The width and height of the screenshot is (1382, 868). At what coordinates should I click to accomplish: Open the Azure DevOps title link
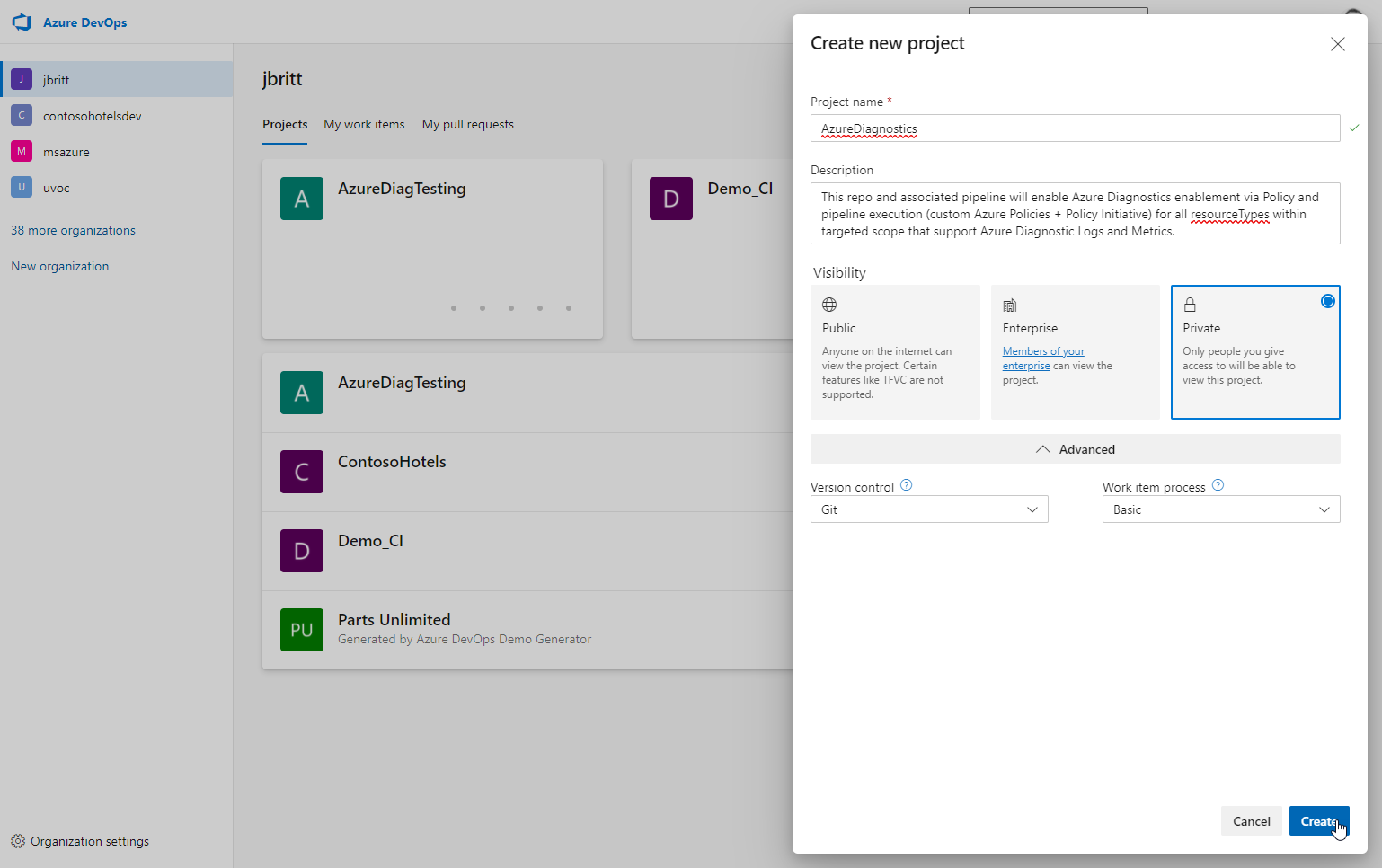[x=84, y=22]
